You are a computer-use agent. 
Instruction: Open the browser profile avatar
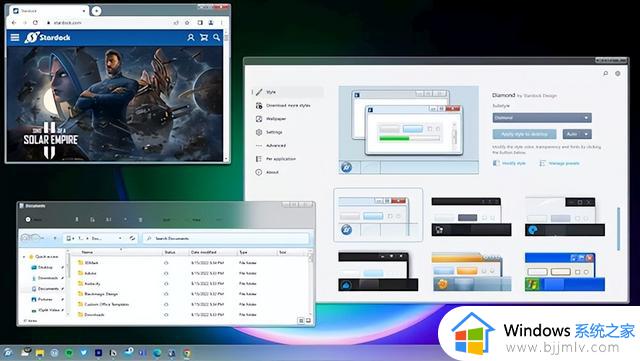coord(211,23)
